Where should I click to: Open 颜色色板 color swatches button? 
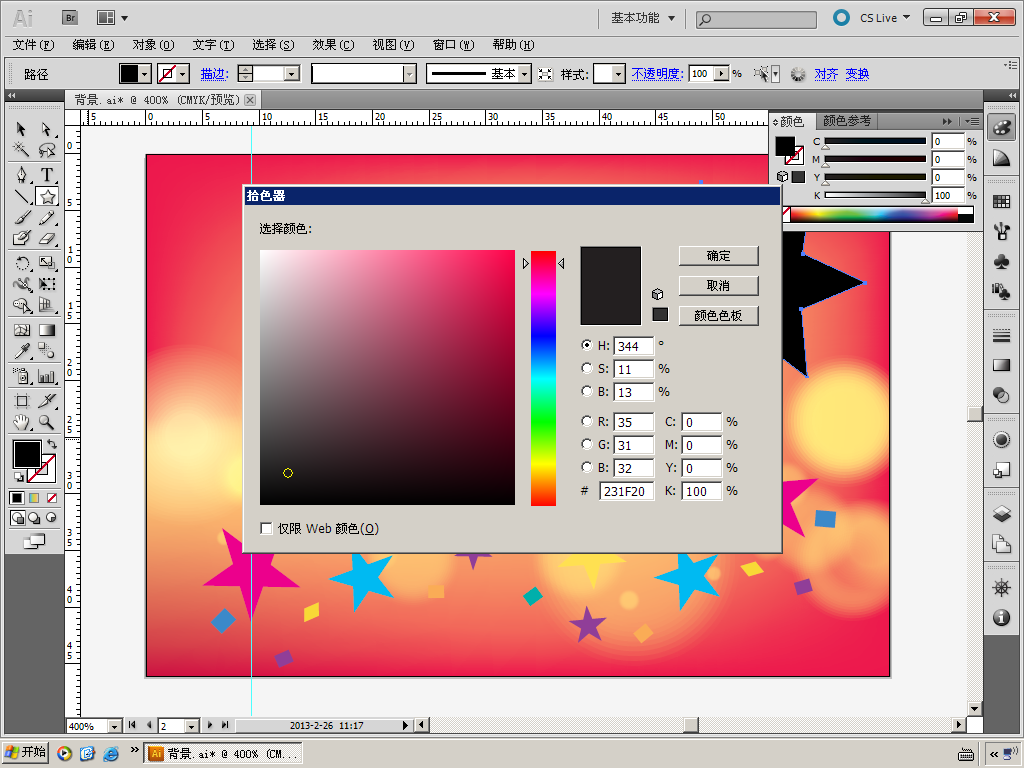[x=718, y=316]
